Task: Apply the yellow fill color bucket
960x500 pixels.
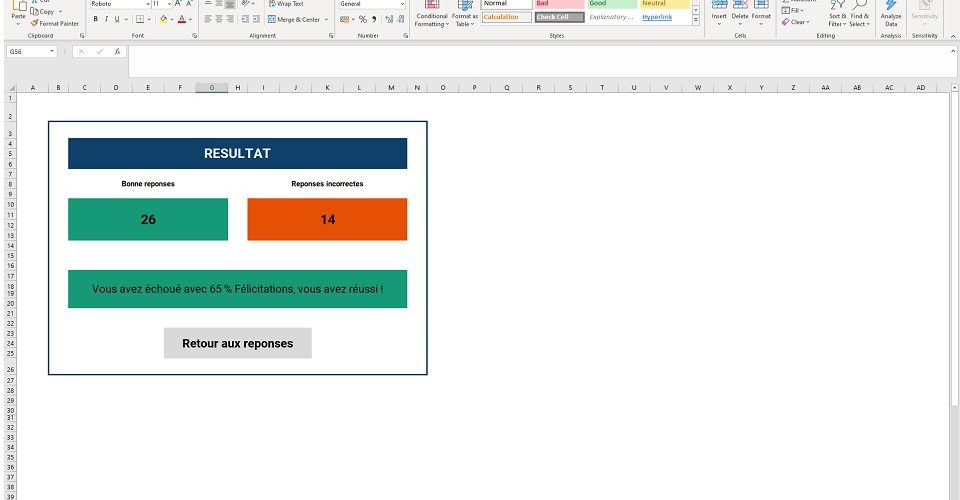Action: pyautogui.click(x=163, y=20)
